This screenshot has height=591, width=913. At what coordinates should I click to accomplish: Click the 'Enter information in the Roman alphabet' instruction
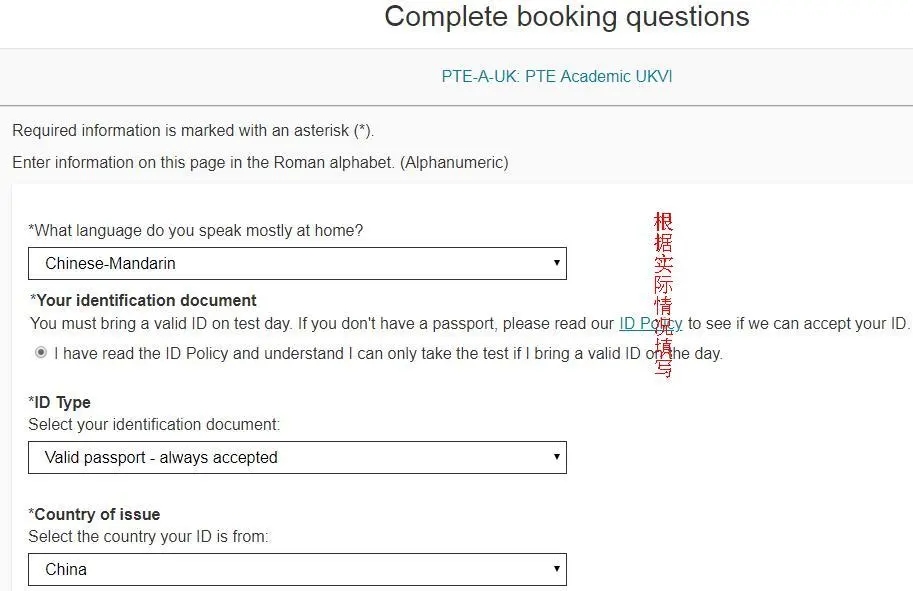coord(260,162)
